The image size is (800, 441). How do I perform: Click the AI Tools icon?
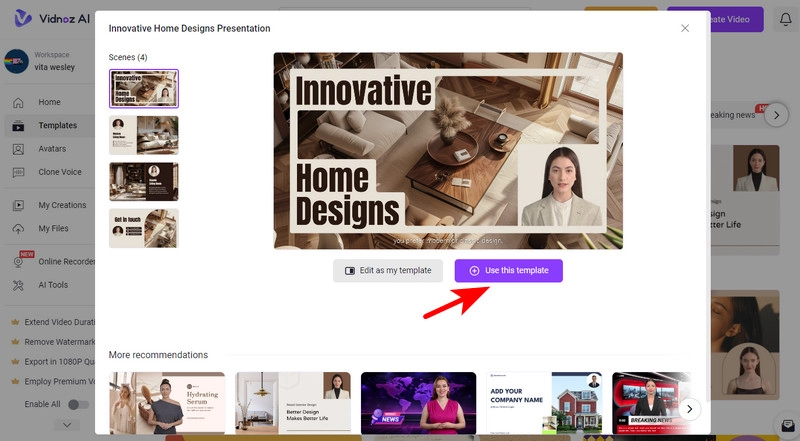point(17,285)
